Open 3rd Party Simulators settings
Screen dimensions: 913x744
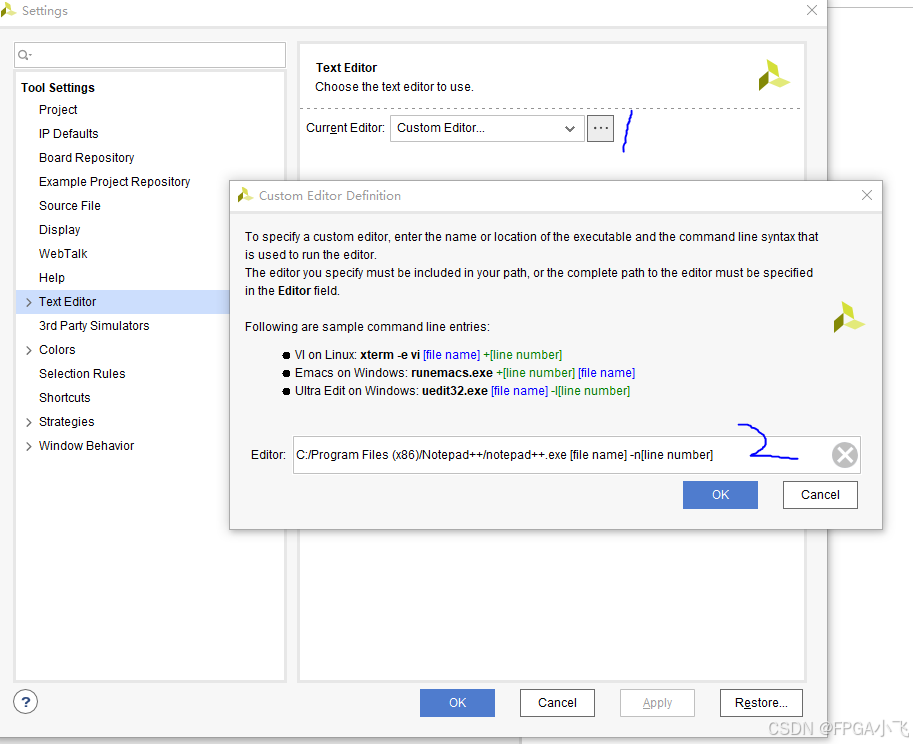point(94,325)
